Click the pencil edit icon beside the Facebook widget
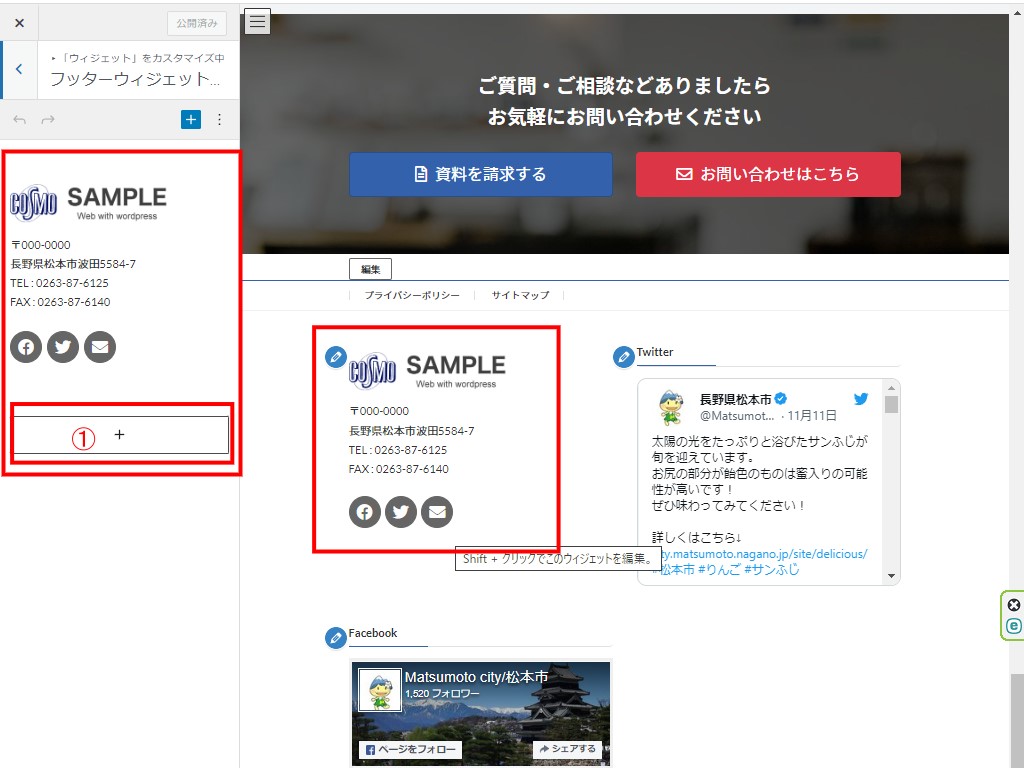 point(336,637)
